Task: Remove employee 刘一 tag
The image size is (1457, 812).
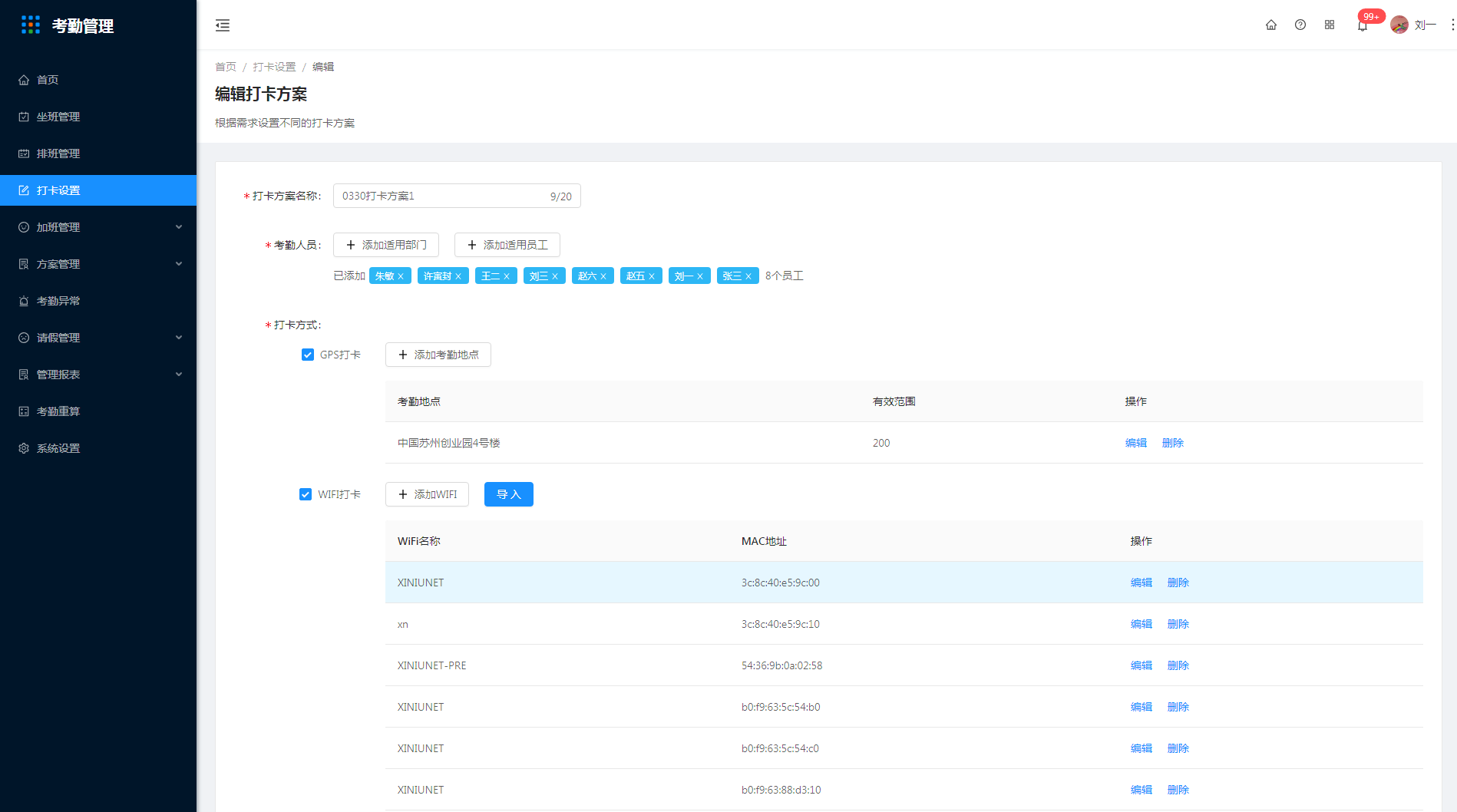Action: click(700, 276)
